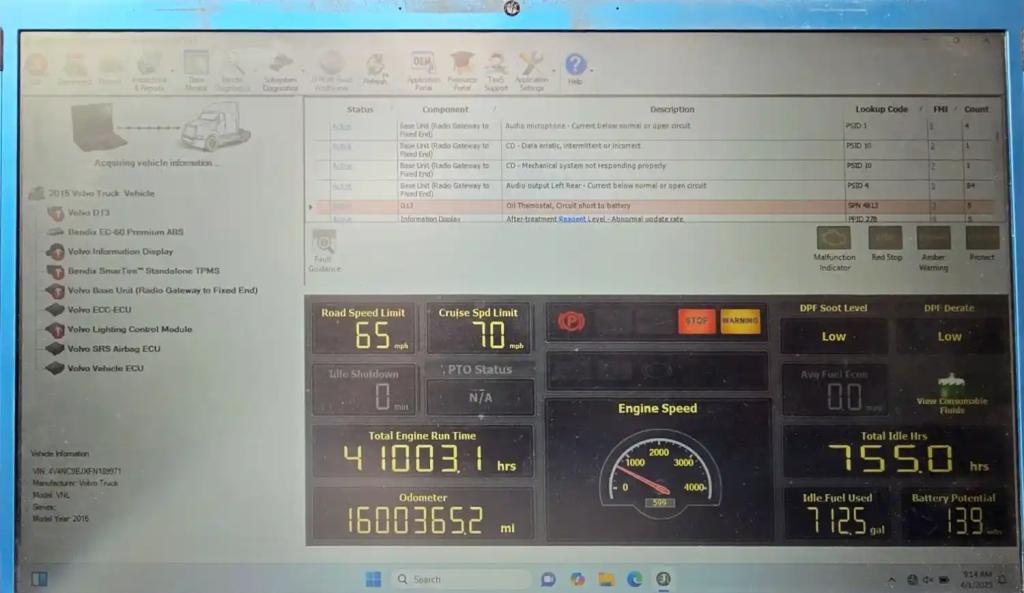Click the OEM Application Portal icon

(423, 68)
